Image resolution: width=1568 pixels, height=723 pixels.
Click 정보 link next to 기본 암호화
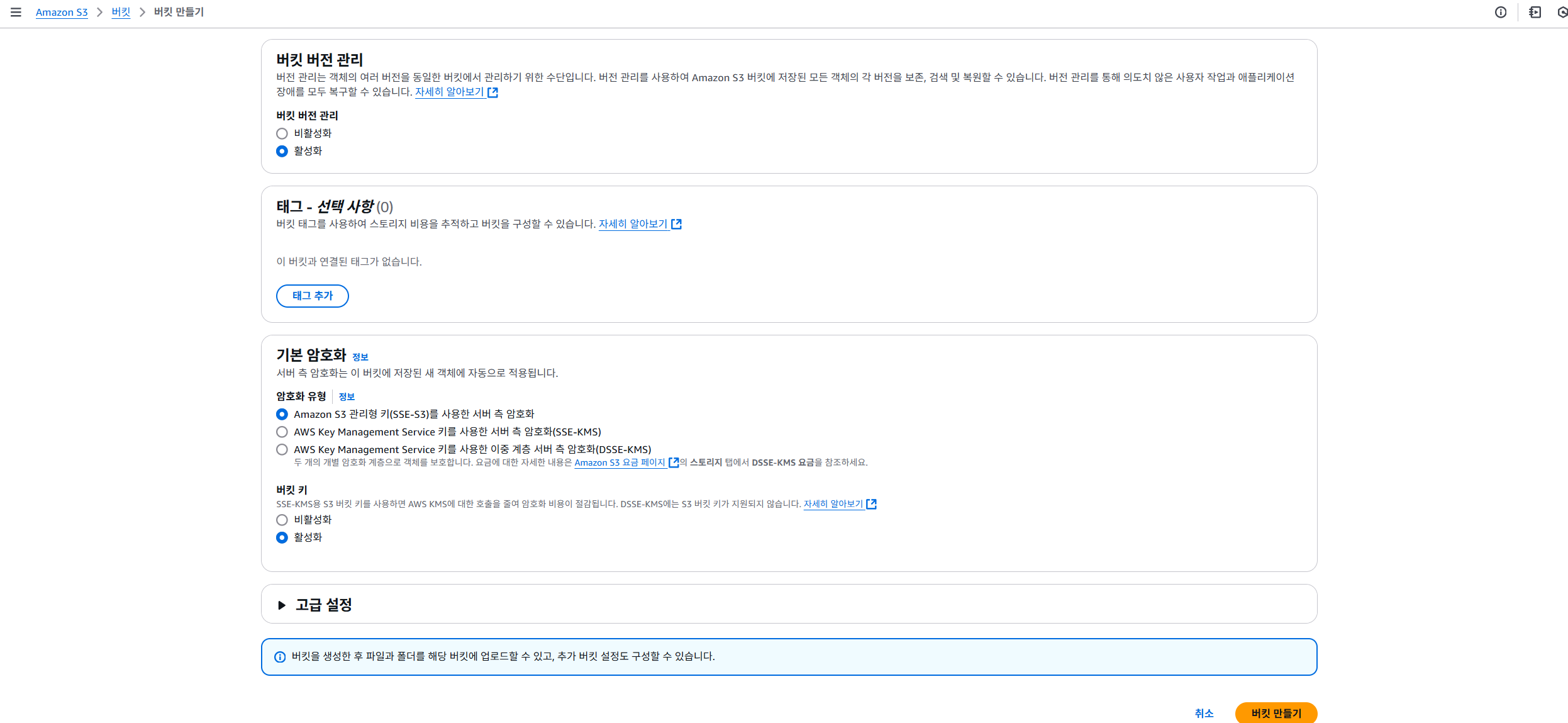coord(360,357)
